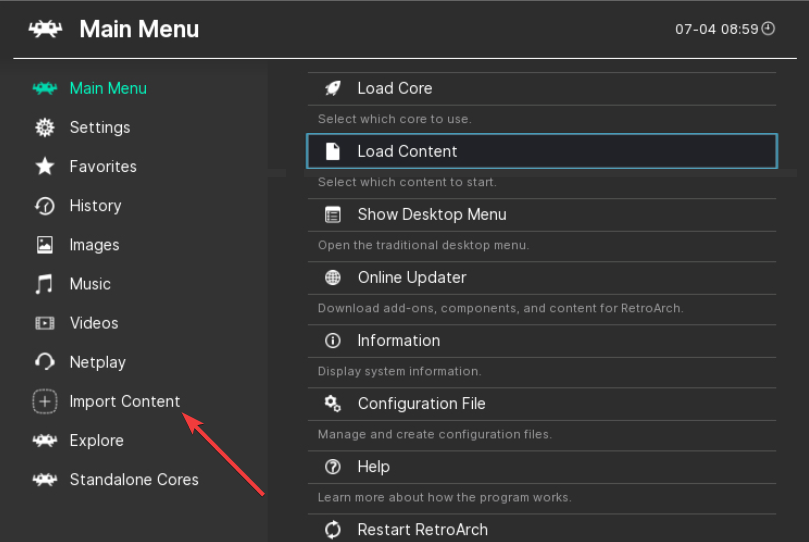This screenshot has width=809, height=542.
Task: Open Show Desktop Menu
Action: (x=432, y=214)
